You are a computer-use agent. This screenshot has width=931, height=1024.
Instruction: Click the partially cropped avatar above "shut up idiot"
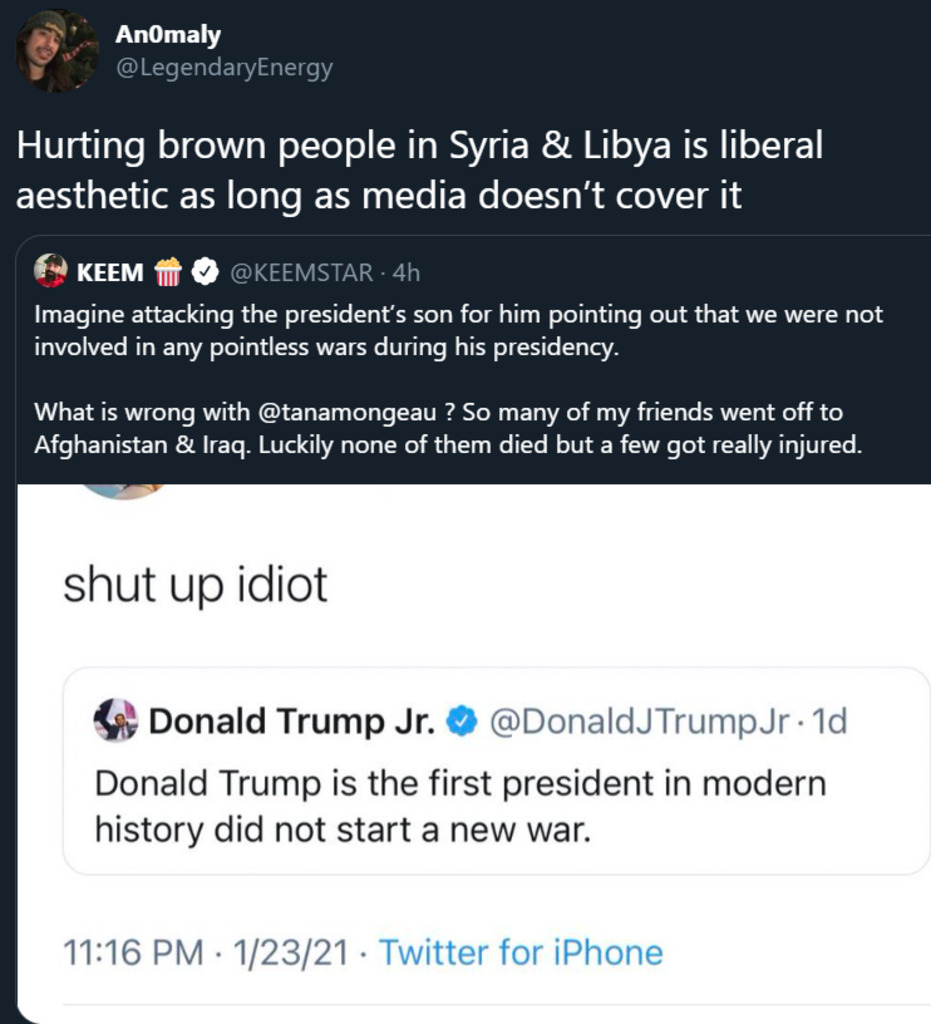tap(122, 490)
